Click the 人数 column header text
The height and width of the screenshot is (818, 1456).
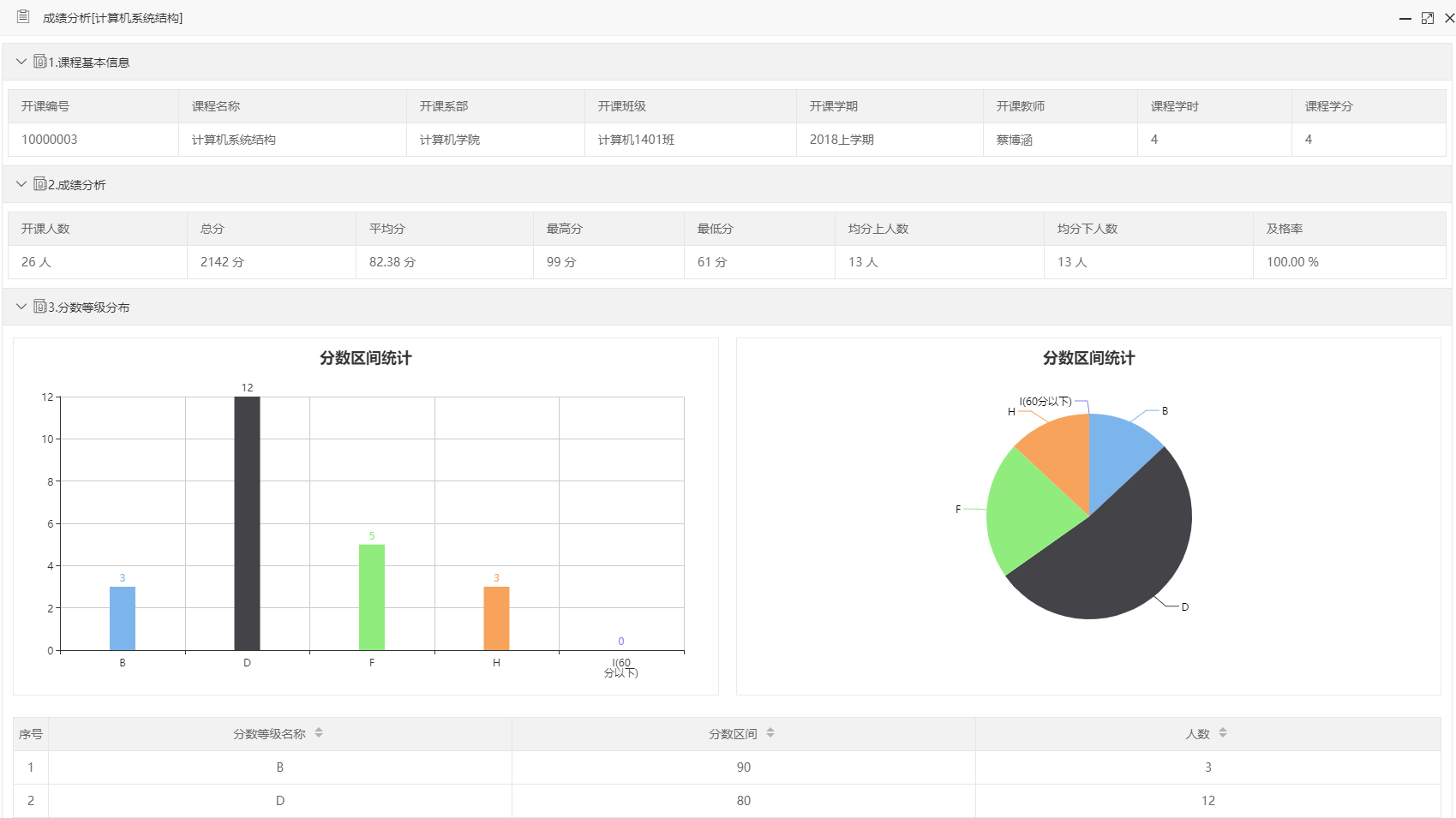click(x=1197, y=734)
